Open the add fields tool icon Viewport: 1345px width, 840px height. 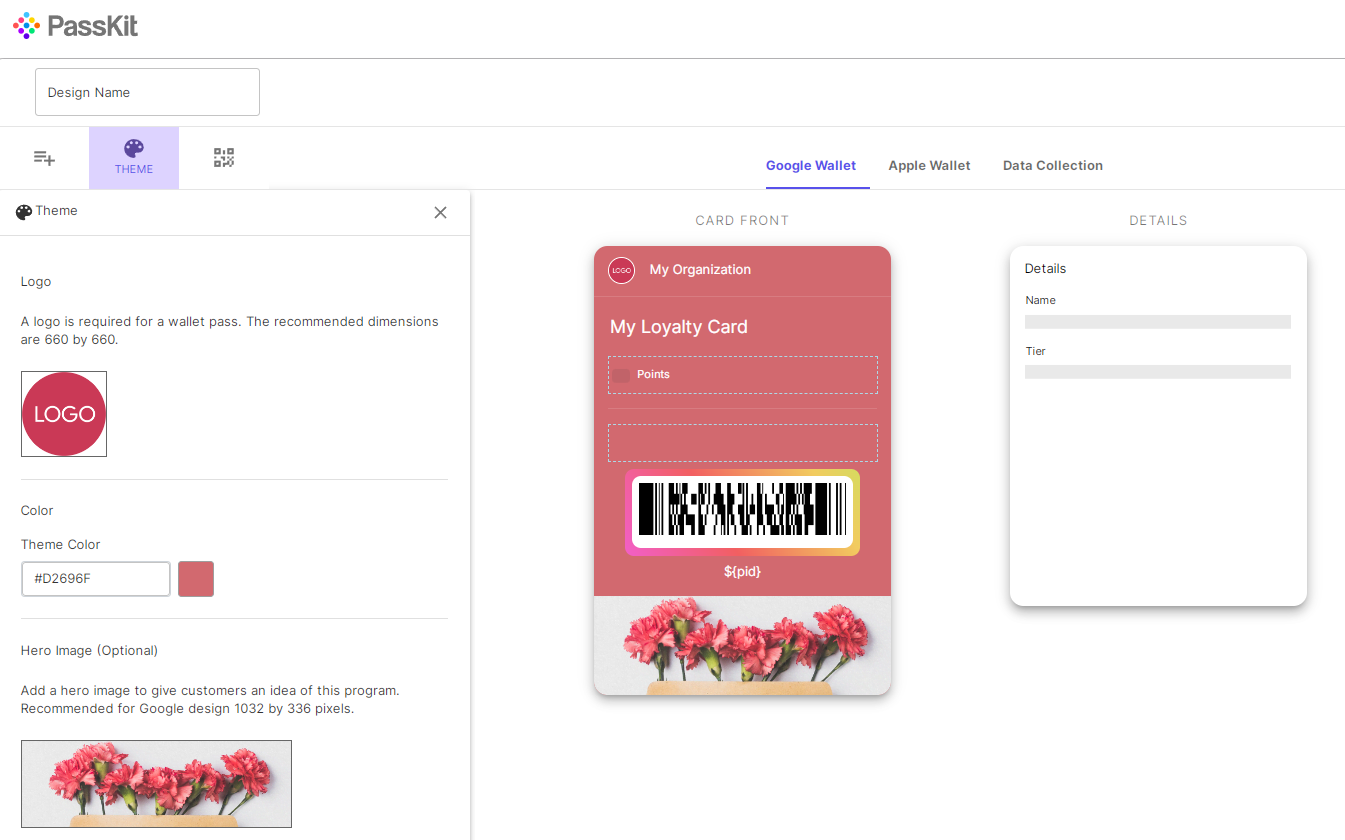[x=44, y=158]
